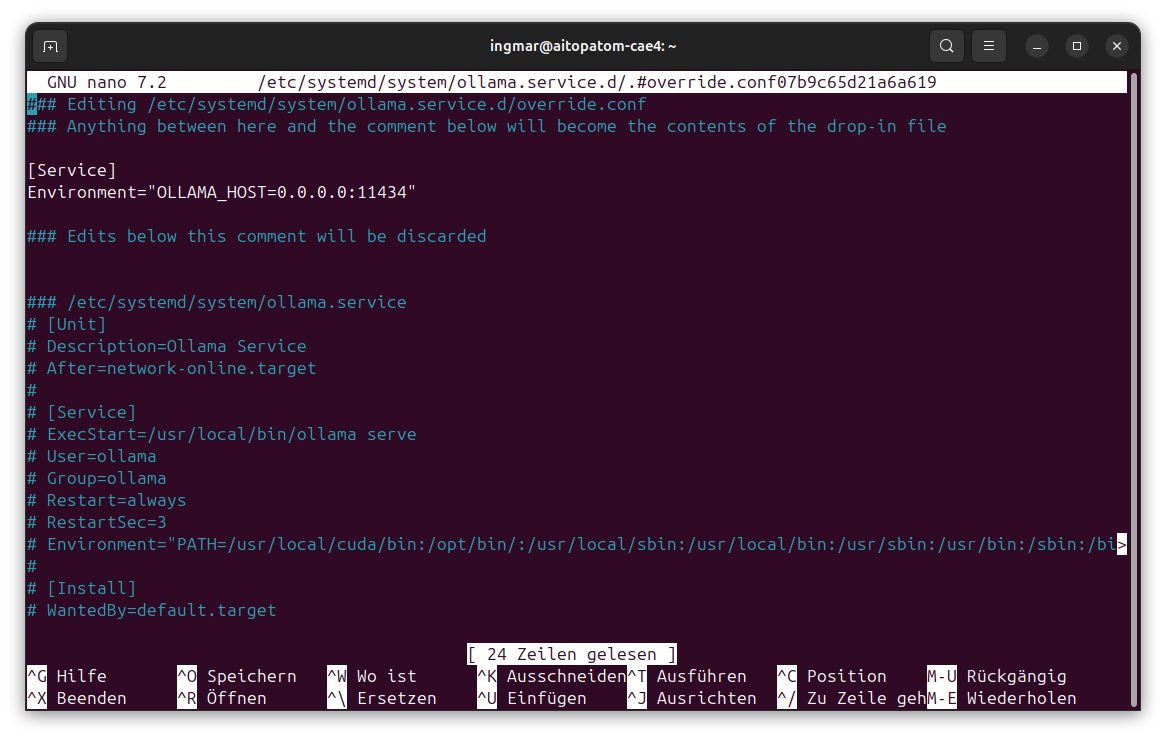Screen dimensions: 1166x739
Task: Click the Beenden shortcut label
Action: [x=91, y=698]
